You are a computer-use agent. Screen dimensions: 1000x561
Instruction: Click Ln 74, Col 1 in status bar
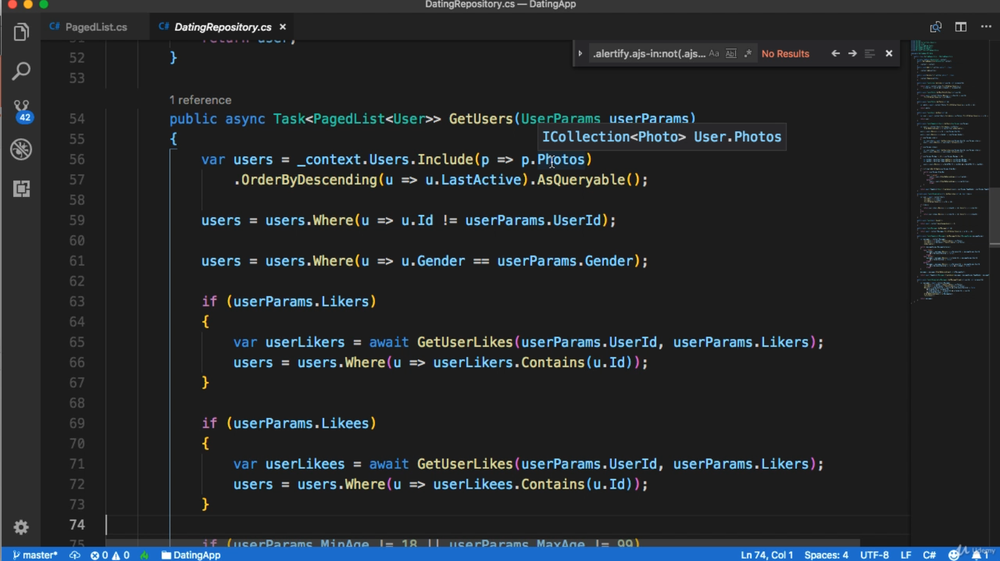point(767,555)
